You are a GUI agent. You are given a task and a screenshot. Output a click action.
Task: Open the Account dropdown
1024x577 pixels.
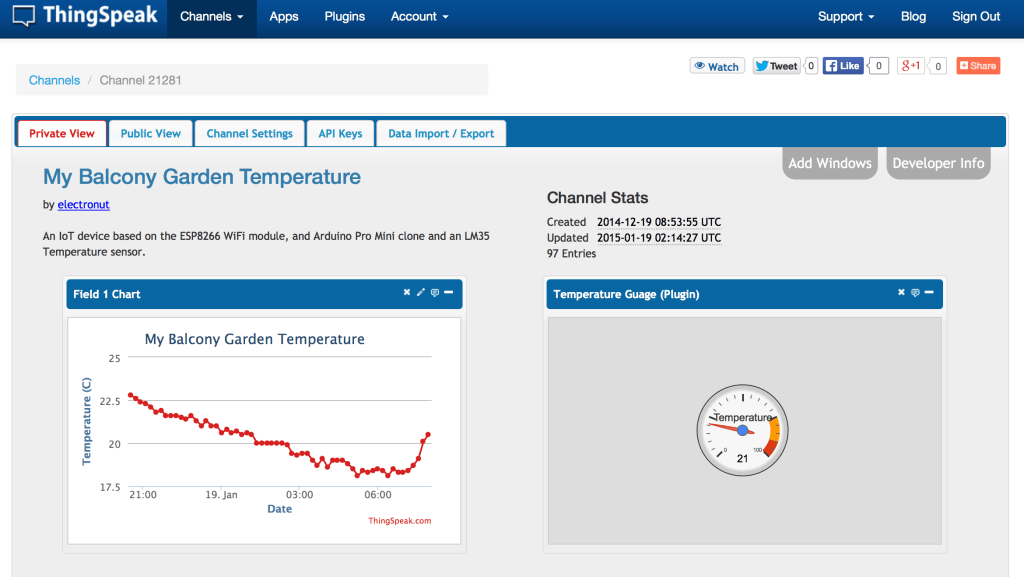tap(419, 17)
